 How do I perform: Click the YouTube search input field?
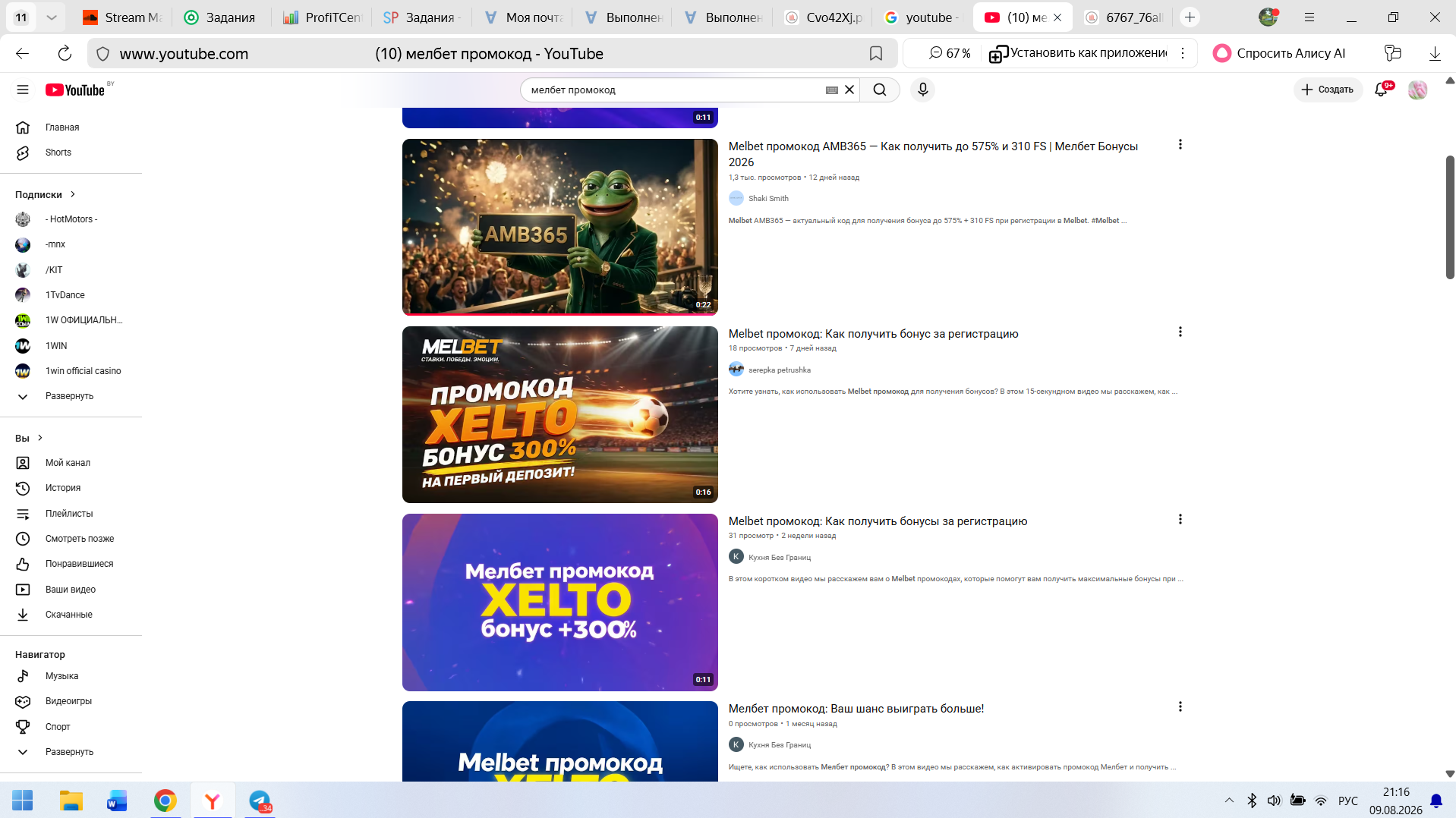point(676,90)
